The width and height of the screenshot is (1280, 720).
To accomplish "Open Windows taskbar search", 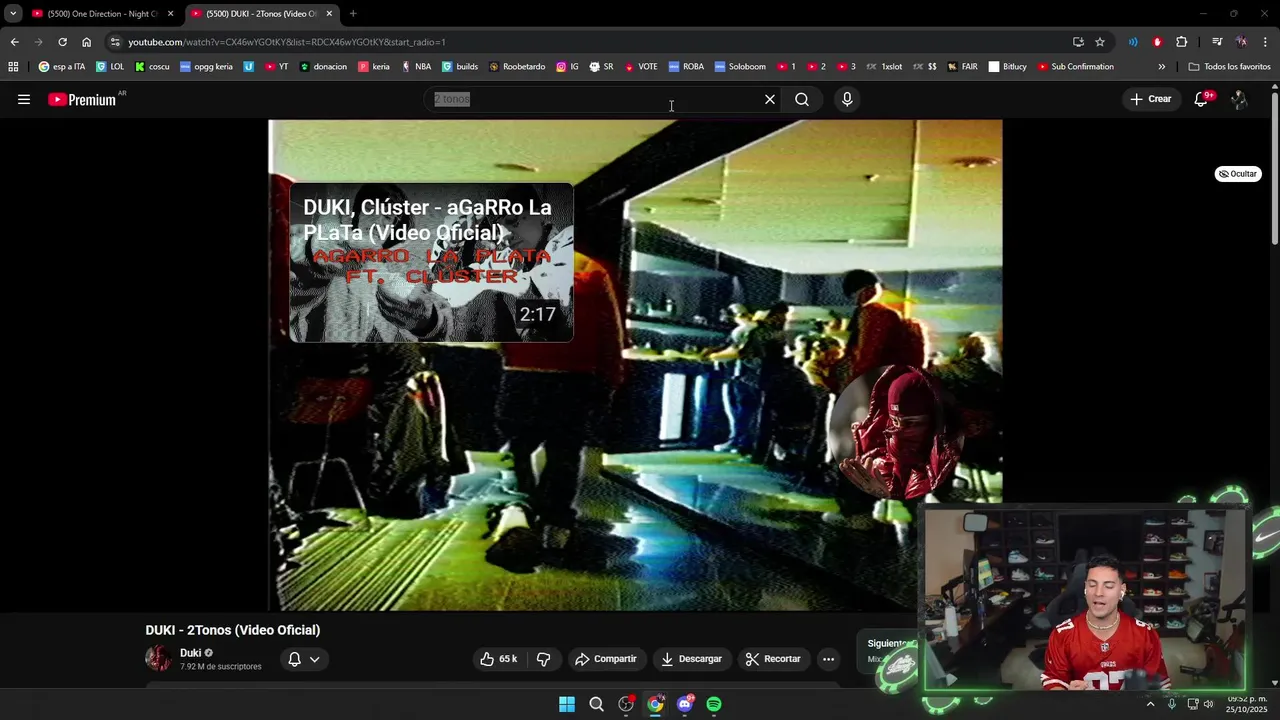I will (596, 704).
